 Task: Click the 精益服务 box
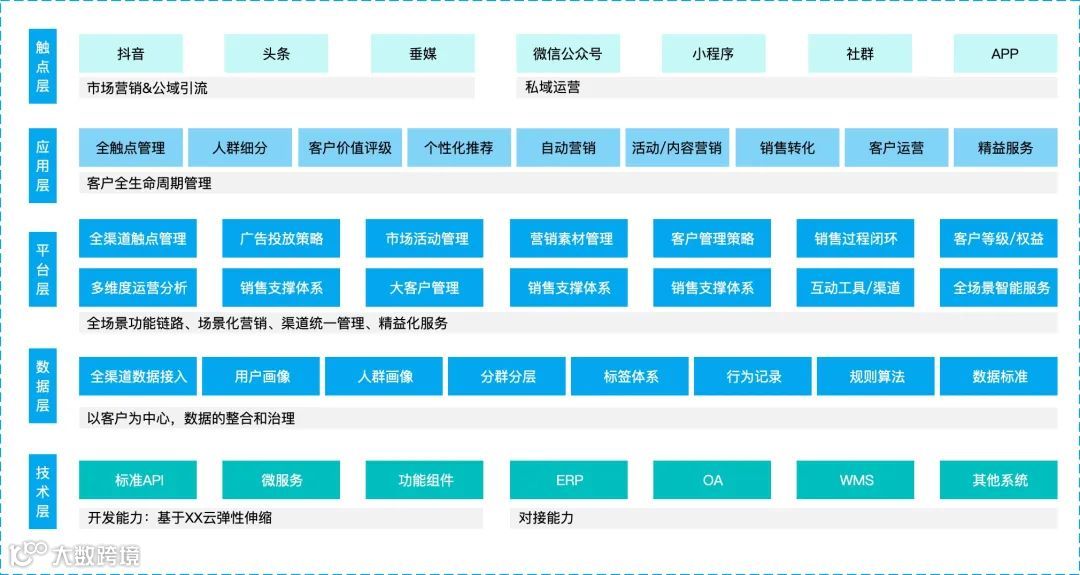(1006, 147)
